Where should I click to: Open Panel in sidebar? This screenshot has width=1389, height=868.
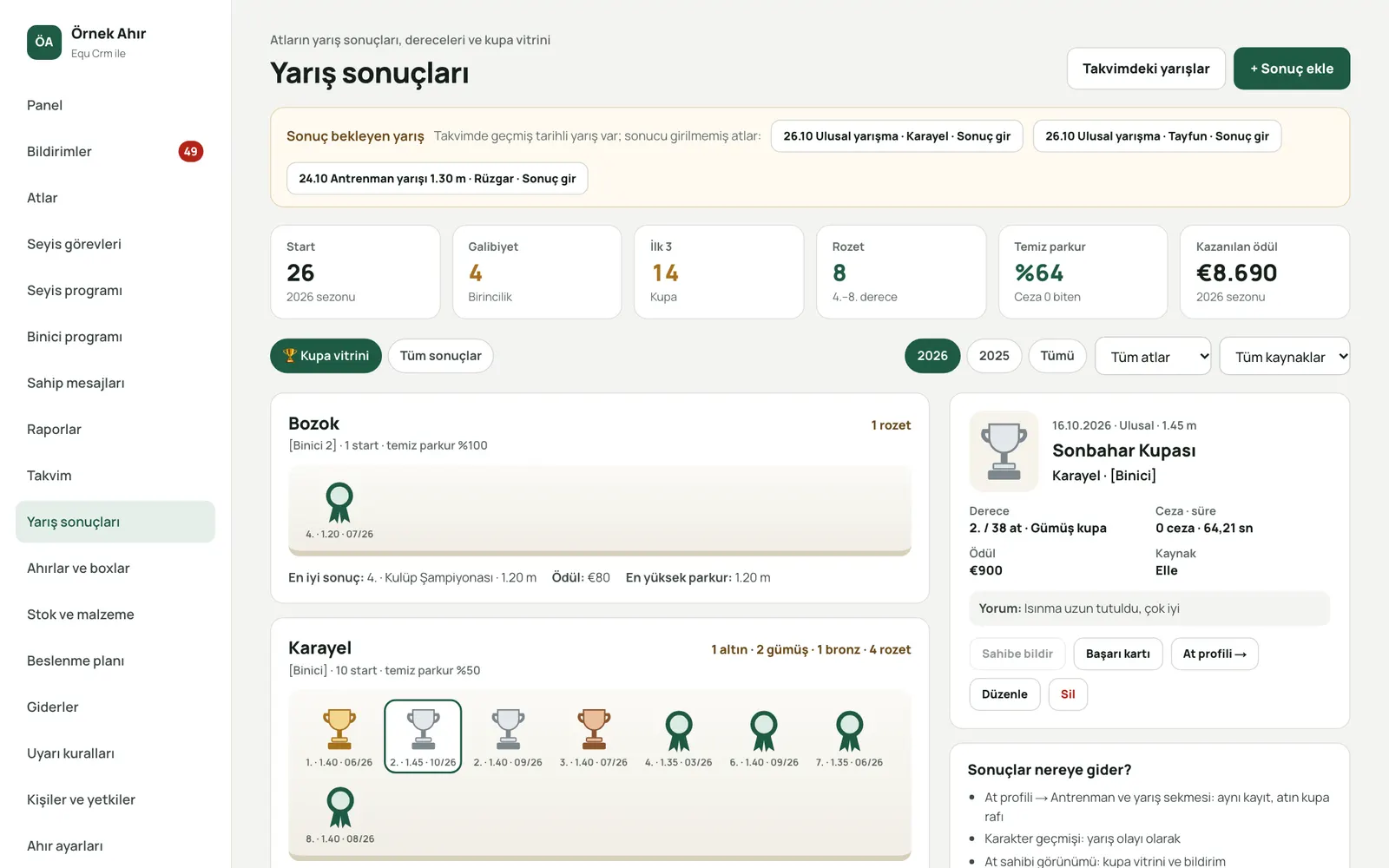coord(115,105)
